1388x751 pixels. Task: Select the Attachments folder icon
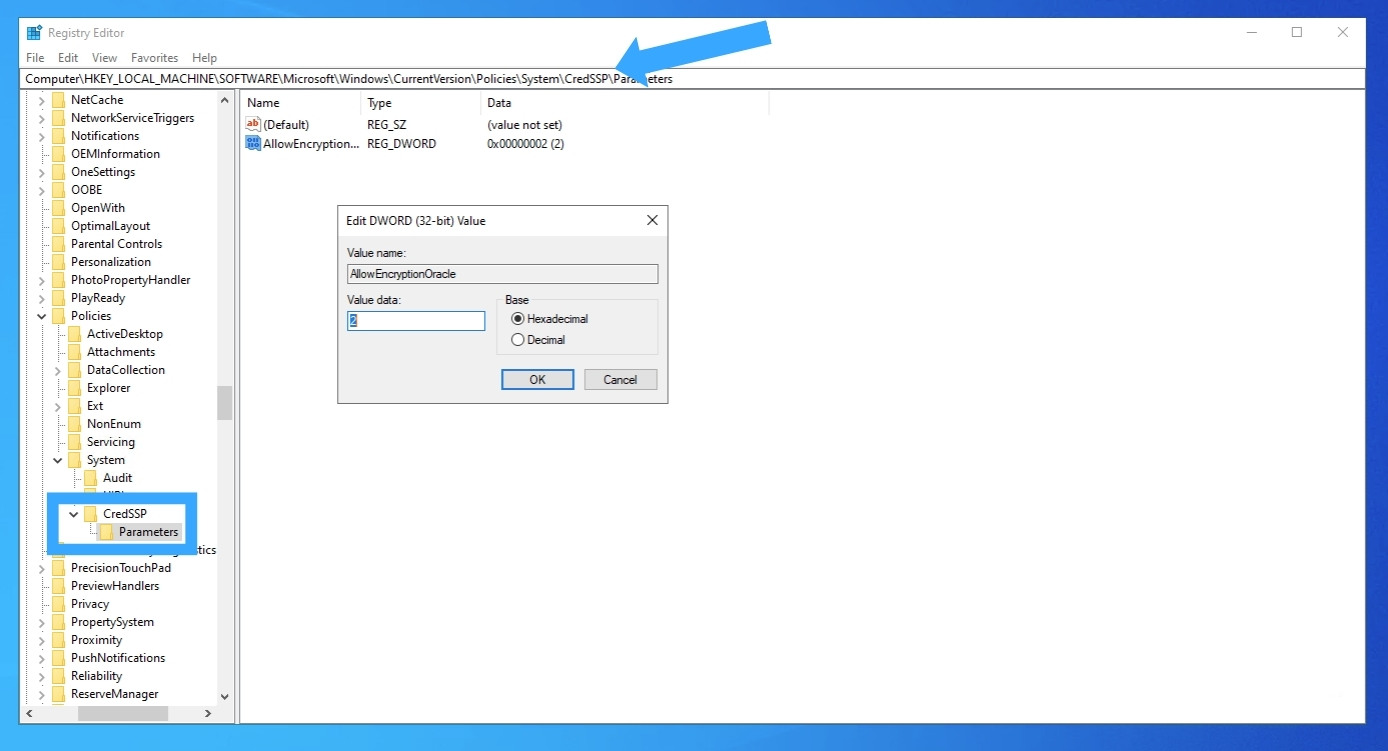click(x=74, y=352)
